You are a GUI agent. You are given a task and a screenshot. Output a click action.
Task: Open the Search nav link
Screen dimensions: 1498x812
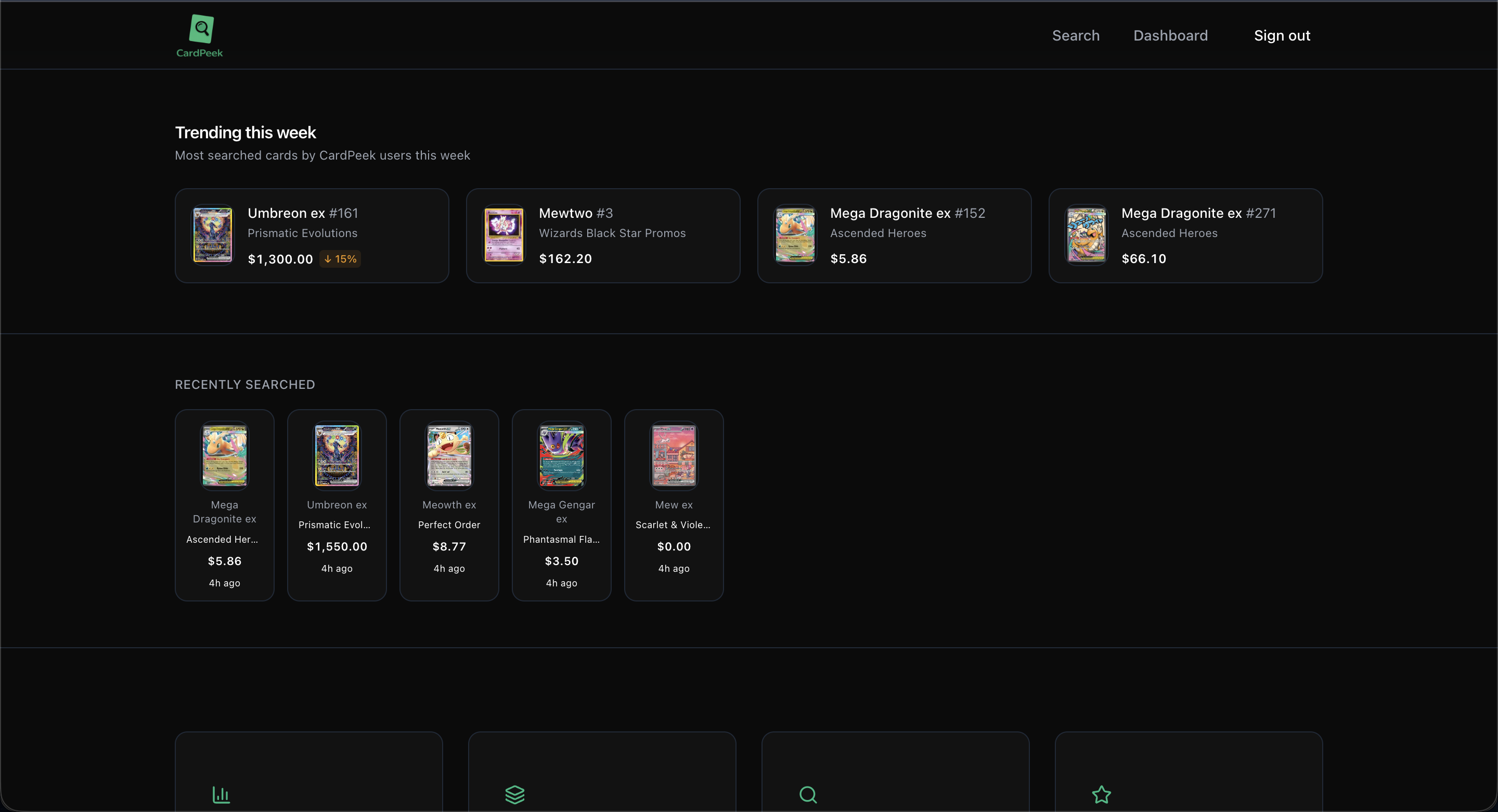click(1075, 35)
